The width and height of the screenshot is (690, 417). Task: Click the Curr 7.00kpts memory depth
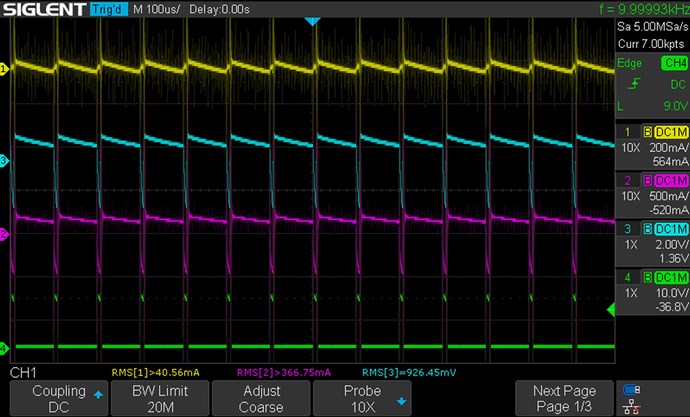tap(651, 44)
